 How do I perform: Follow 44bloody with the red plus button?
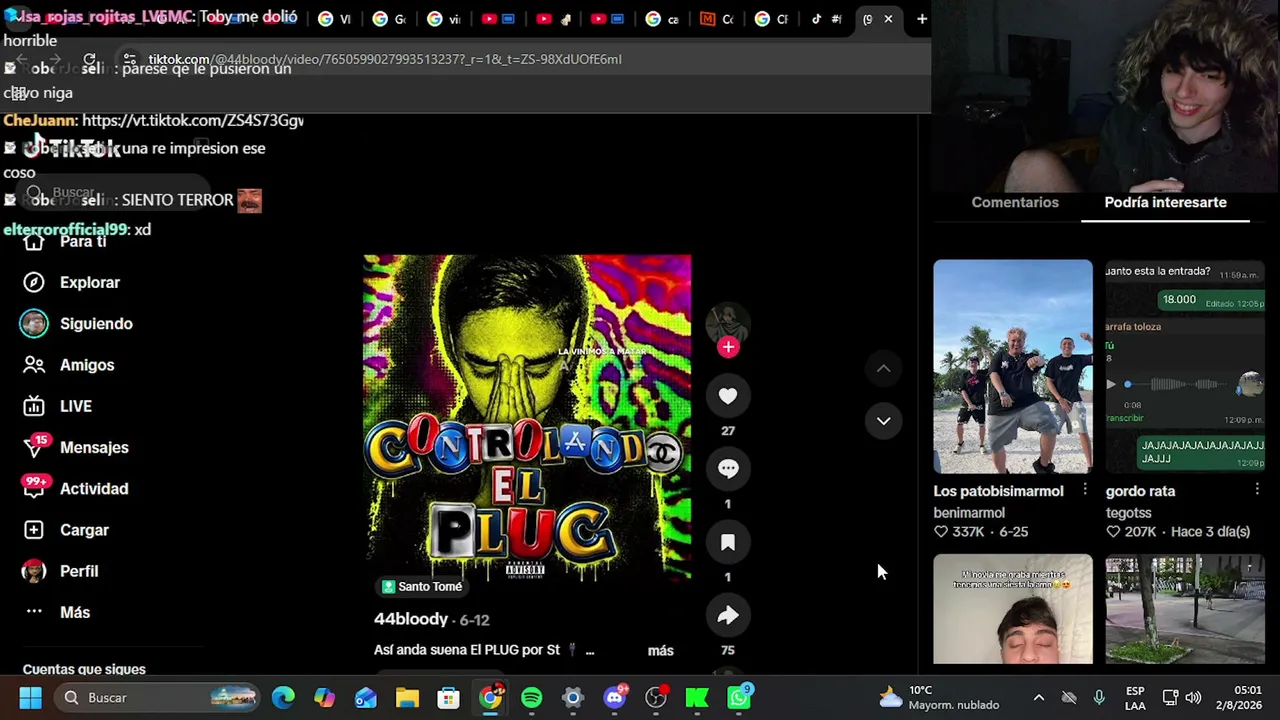[x=728, y=347]
